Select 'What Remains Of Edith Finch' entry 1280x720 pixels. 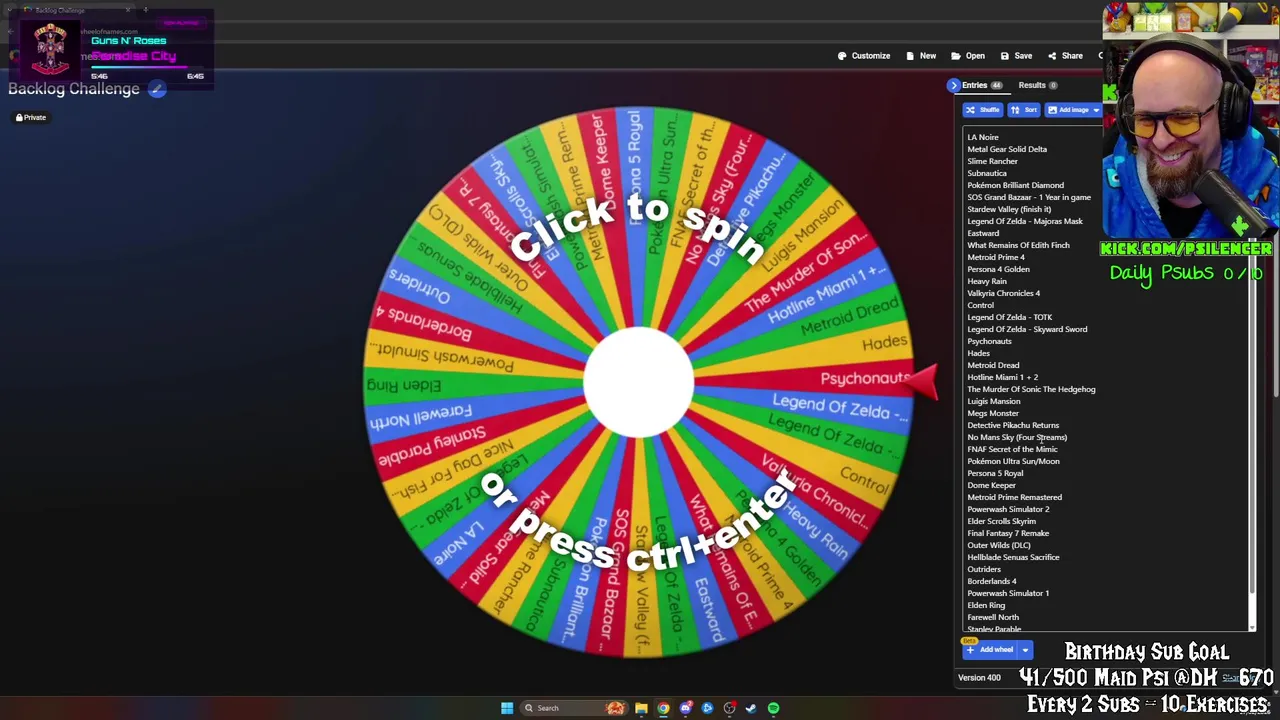point(1018,245)
